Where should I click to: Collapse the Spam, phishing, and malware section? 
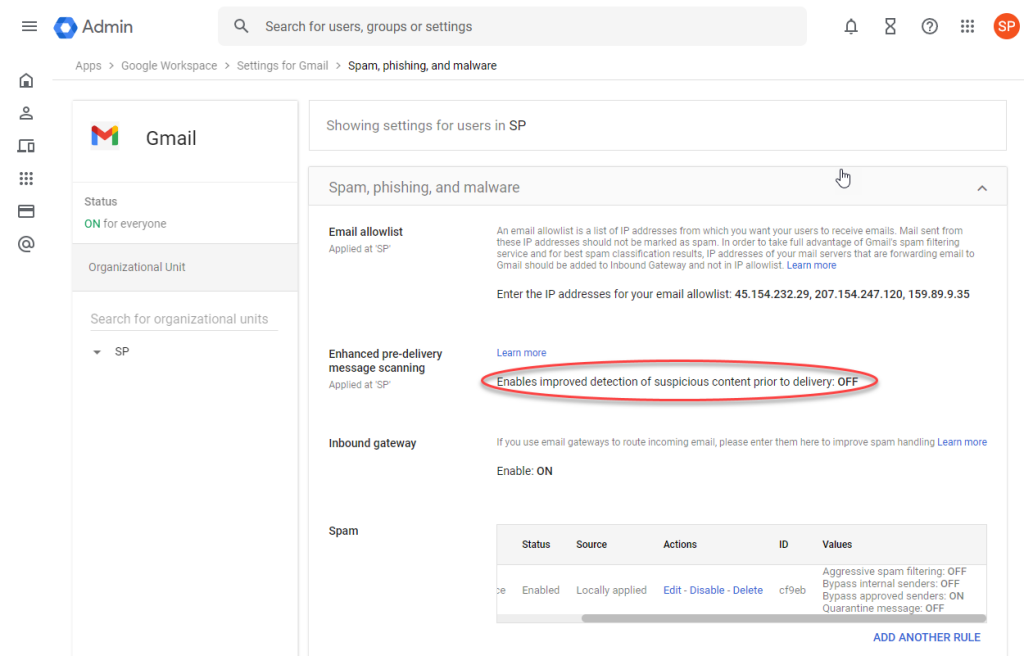[981, 188]
